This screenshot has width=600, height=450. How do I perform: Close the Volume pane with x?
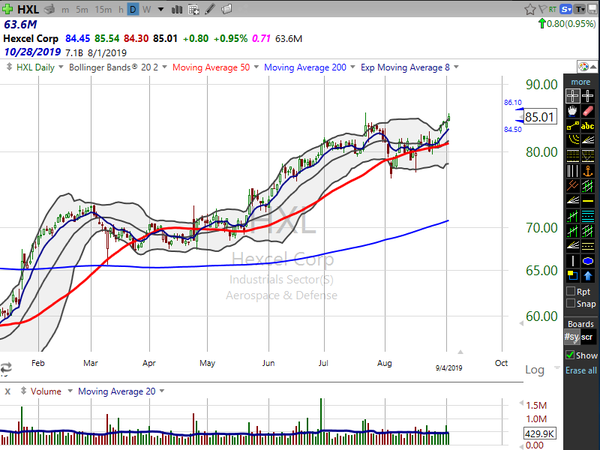7,391
